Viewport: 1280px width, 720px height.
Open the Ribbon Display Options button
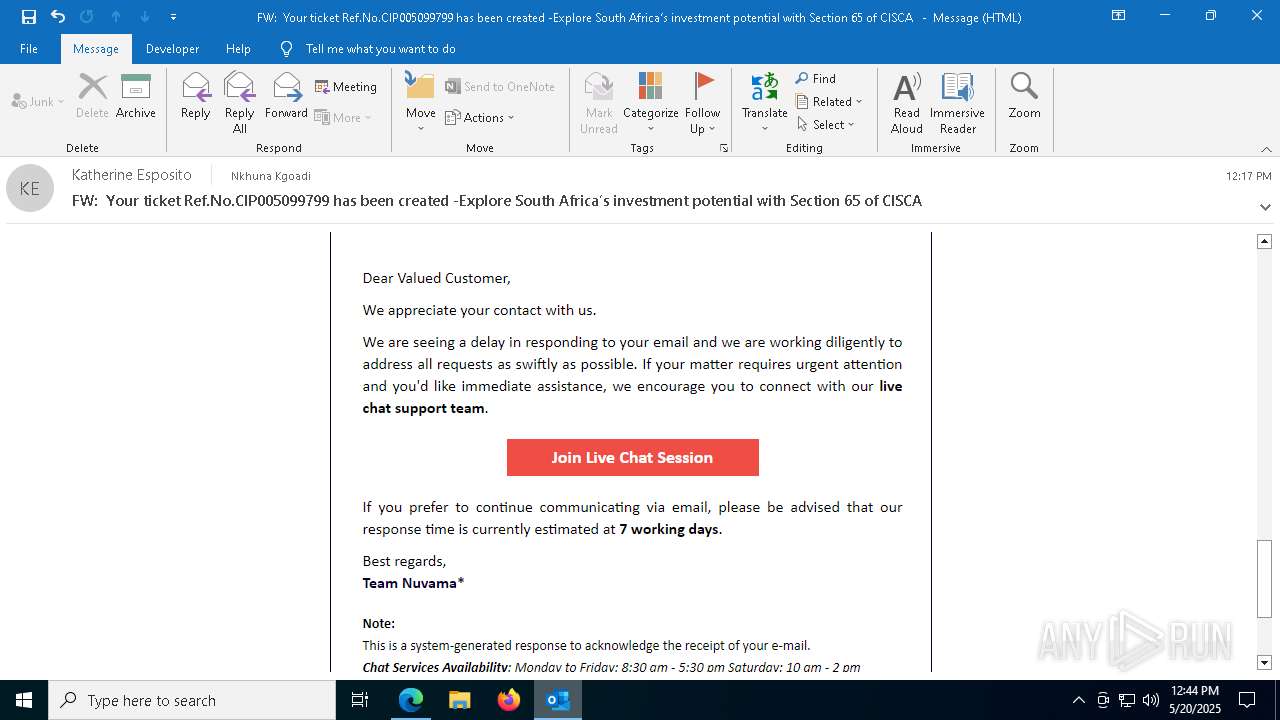1118,16
